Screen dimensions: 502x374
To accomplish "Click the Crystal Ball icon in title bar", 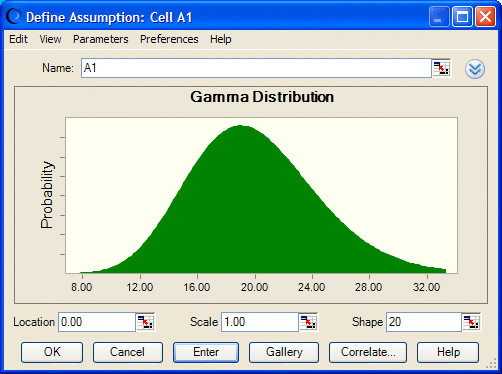I will (x=13, y=16).
